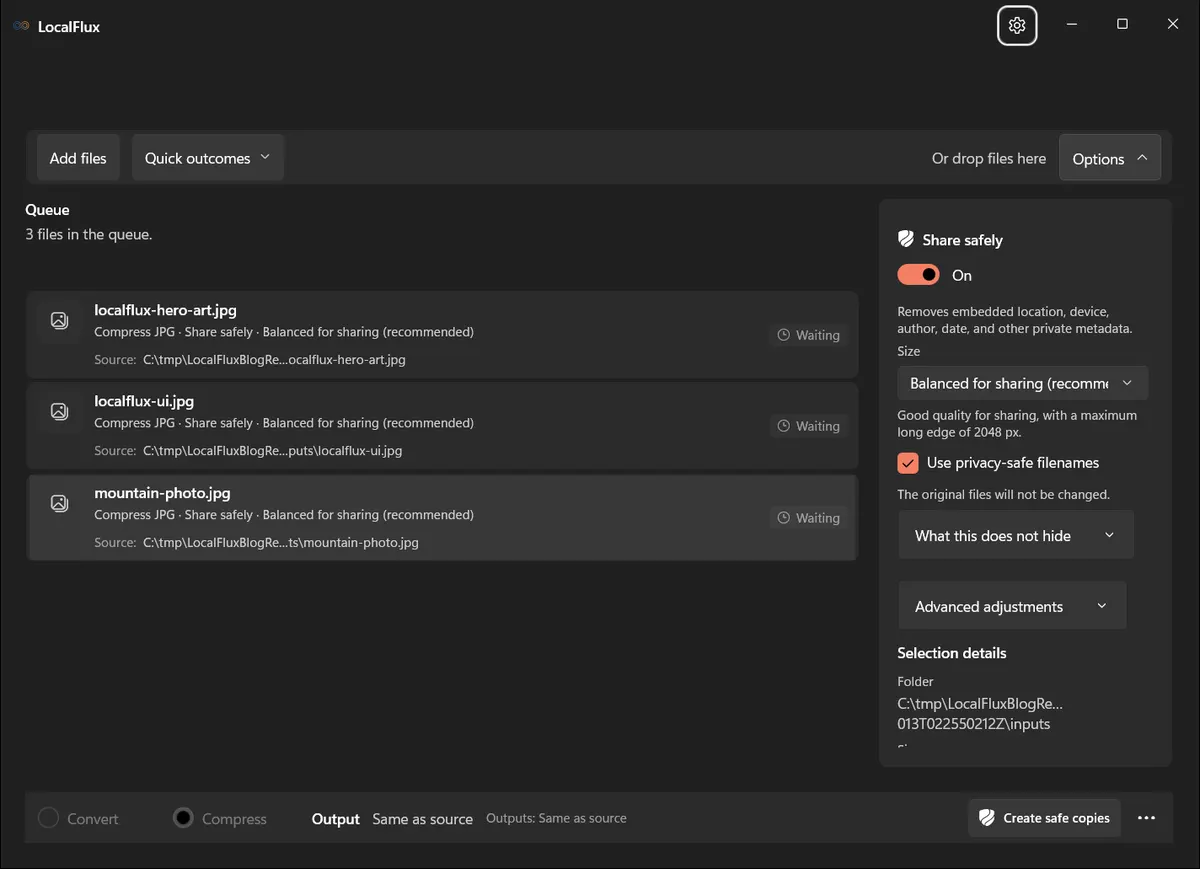Click folder path C:\tmp\LocalFluxBlogRe...
The image size is (1200, 869).
980,714
